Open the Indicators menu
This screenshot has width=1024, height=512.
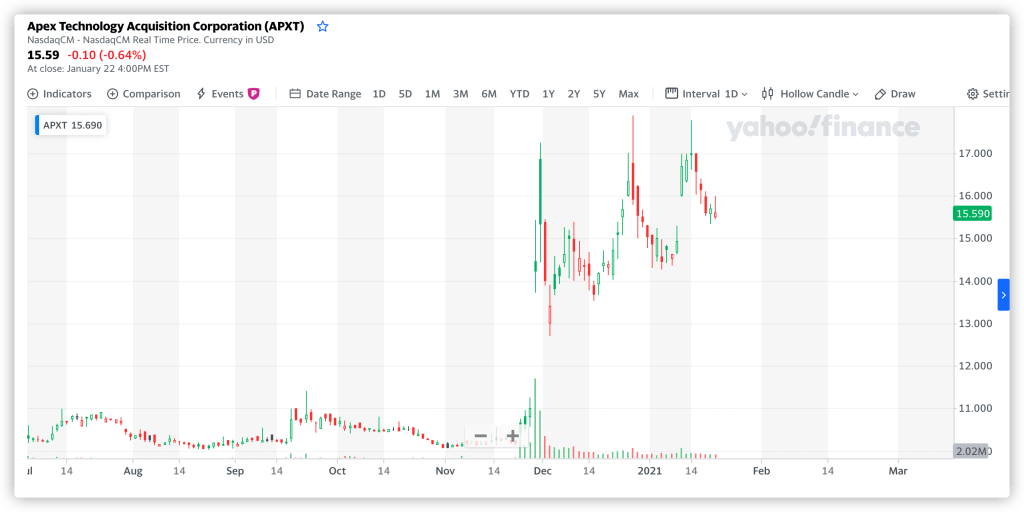[59, 94]
